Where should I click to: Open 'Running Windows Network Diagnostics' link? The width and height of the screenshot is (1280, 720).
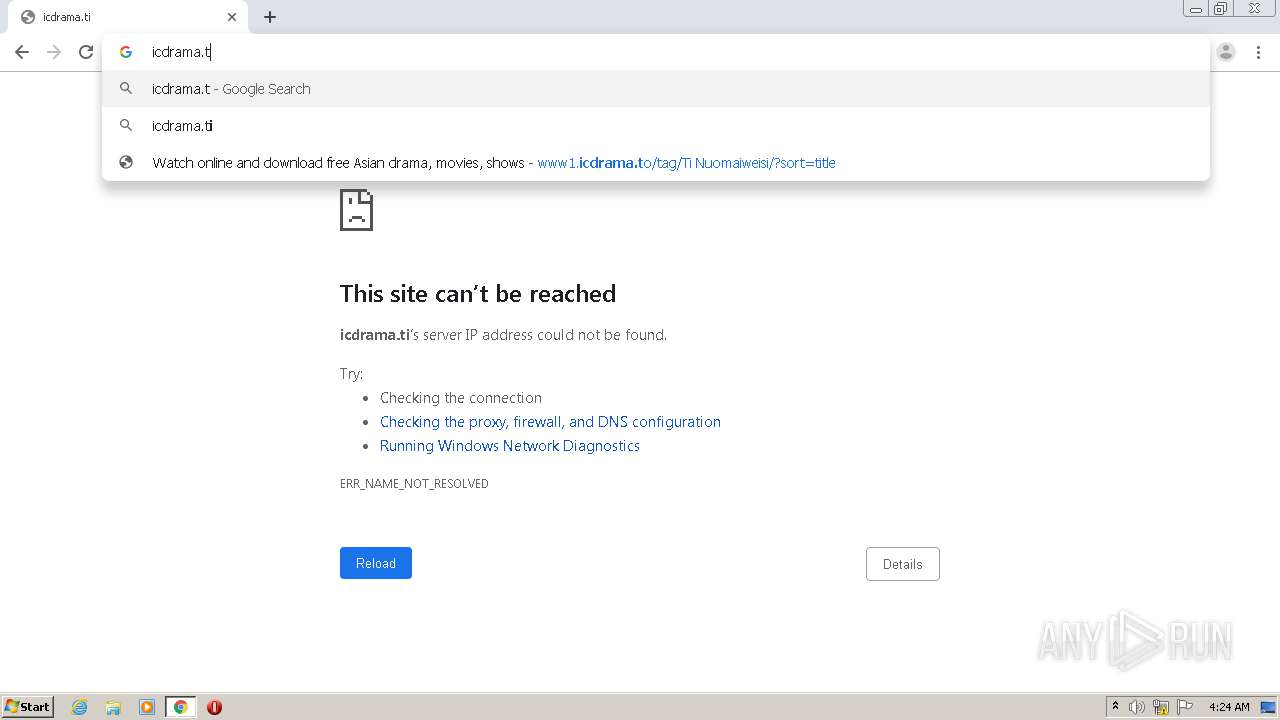tap(510, 446)
